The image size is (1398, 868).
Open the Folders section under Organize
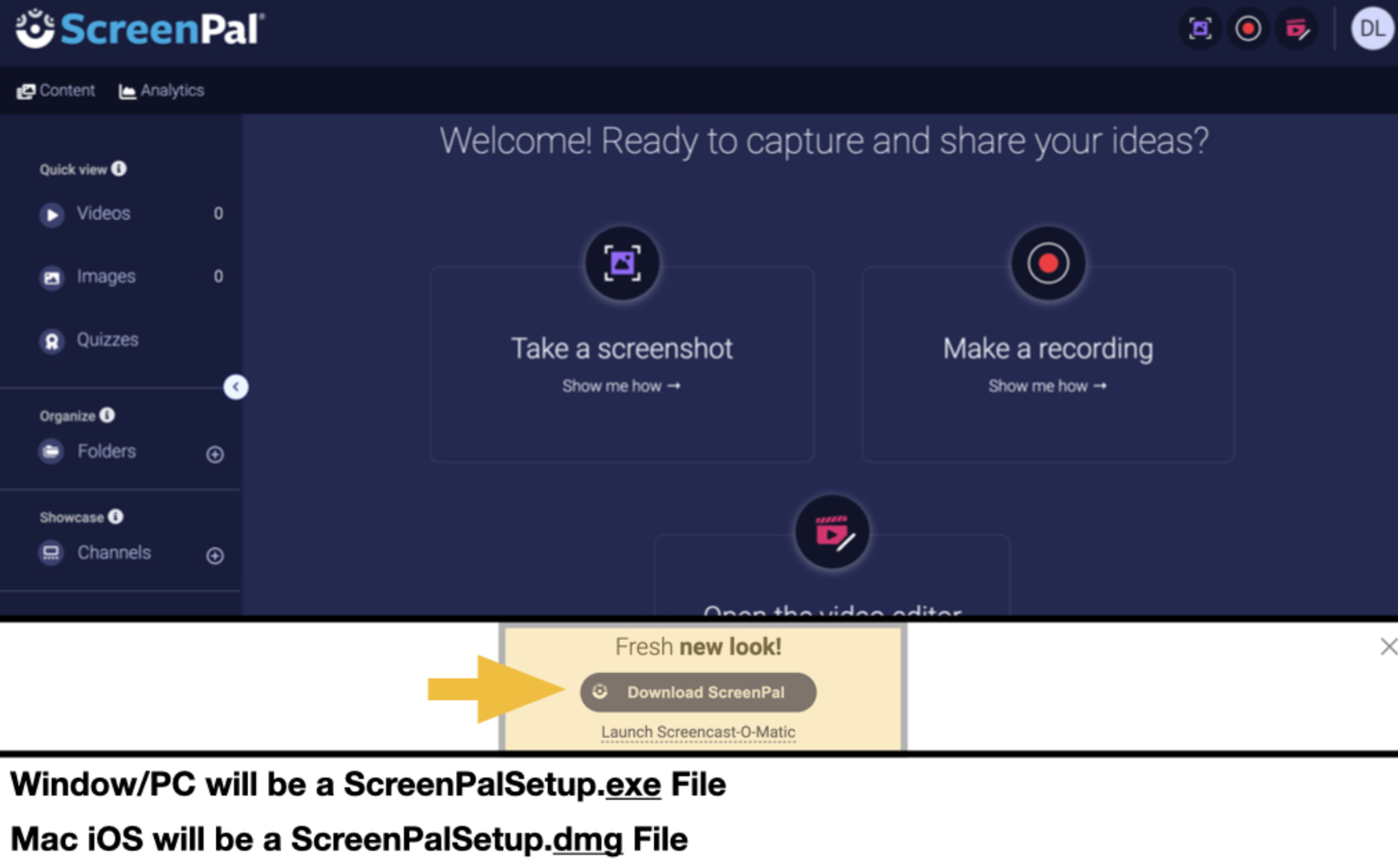click(106, 451)
